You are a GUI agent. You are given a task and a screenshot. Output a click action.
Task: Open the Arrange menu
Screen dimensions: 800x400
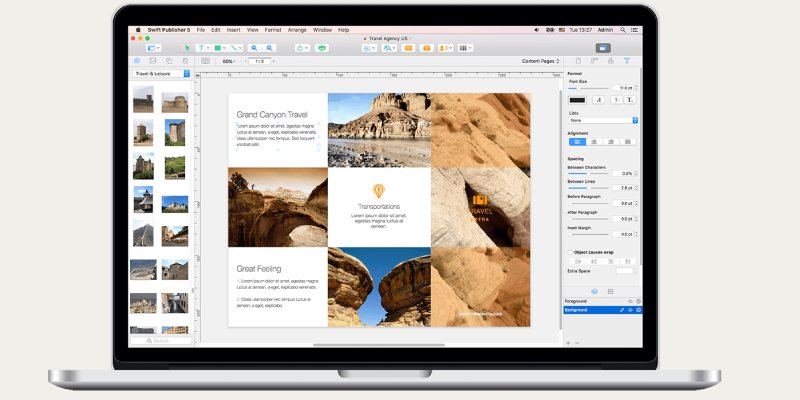297,30
